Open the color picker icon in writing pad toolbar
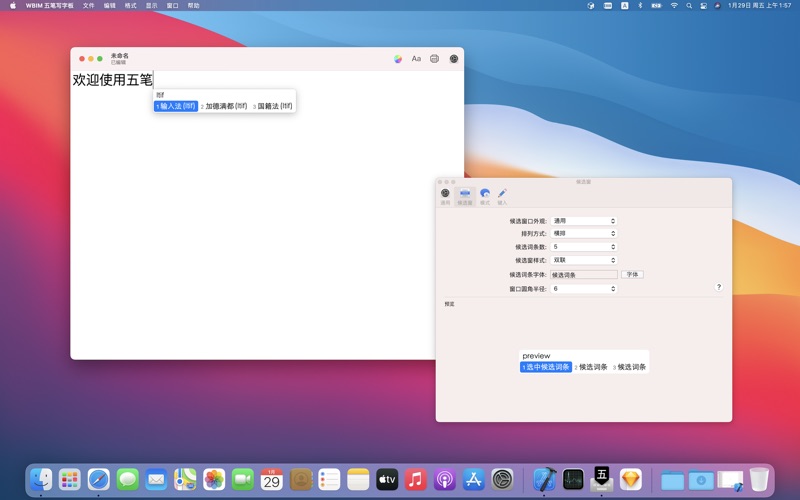Viewport: 800px width, 500px height. [398, 59]
